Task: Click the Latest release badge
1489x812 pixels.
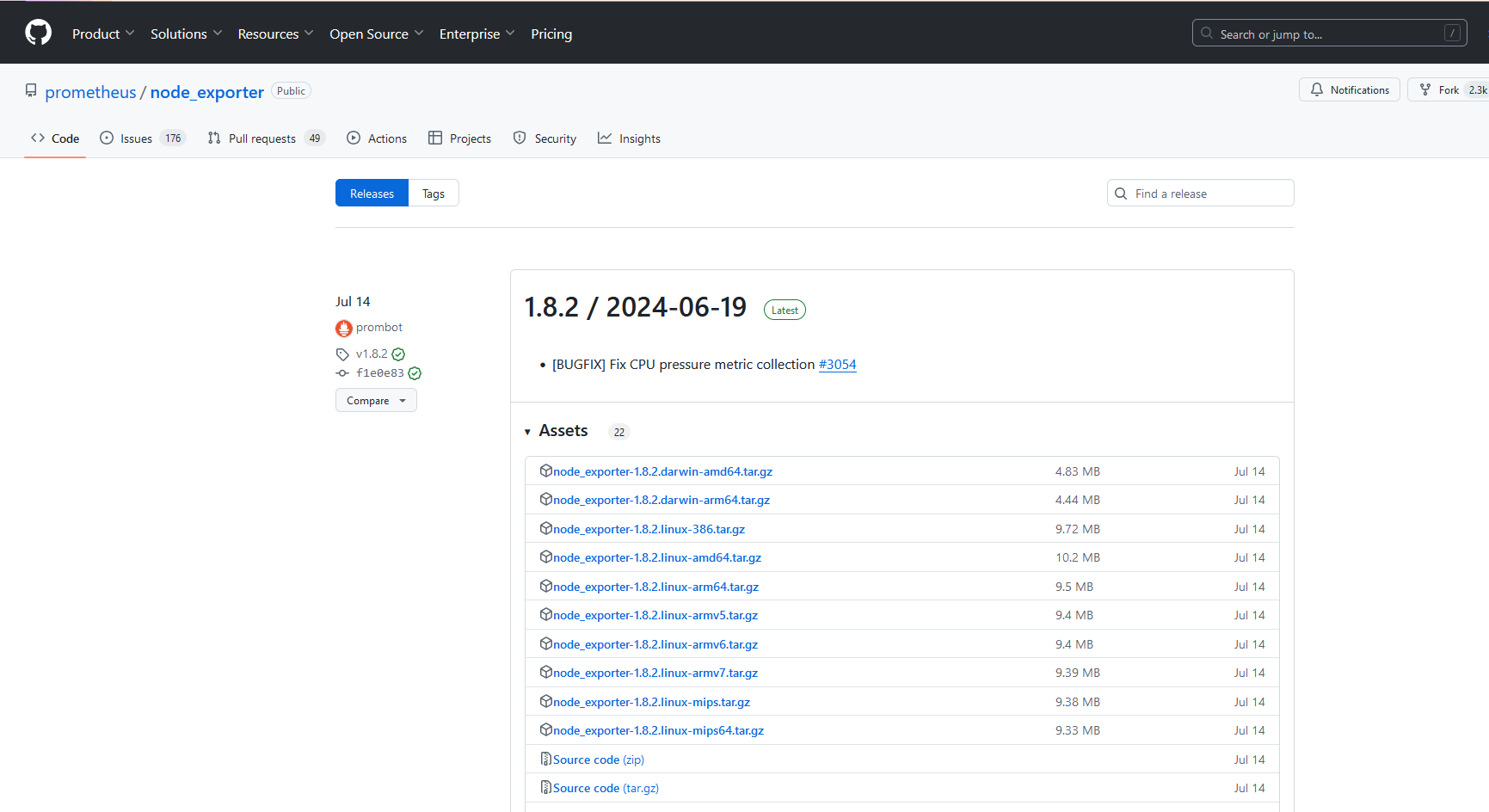Action: click(784, 310)
